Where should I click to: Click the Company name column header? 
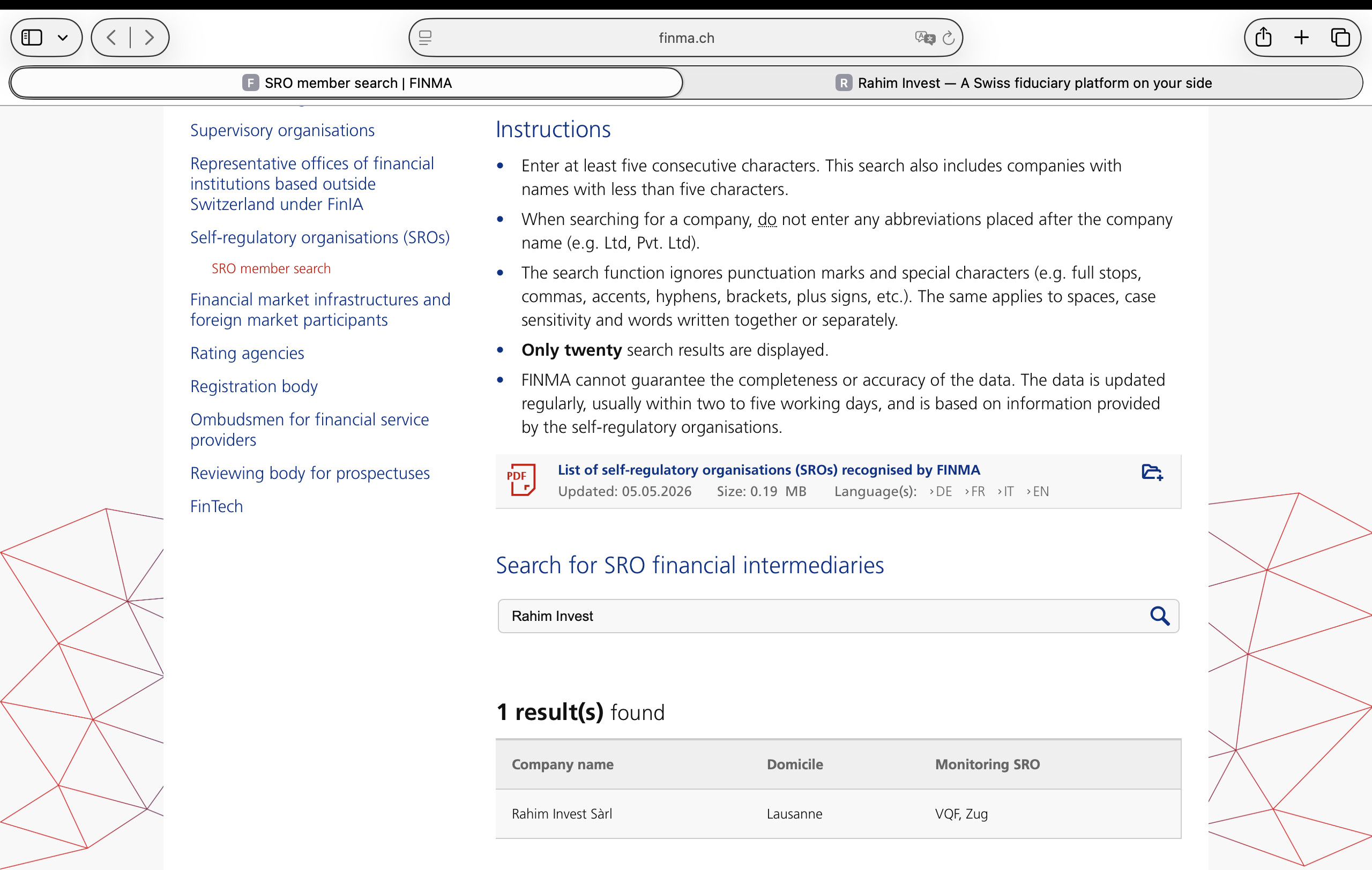coord(562,764)
